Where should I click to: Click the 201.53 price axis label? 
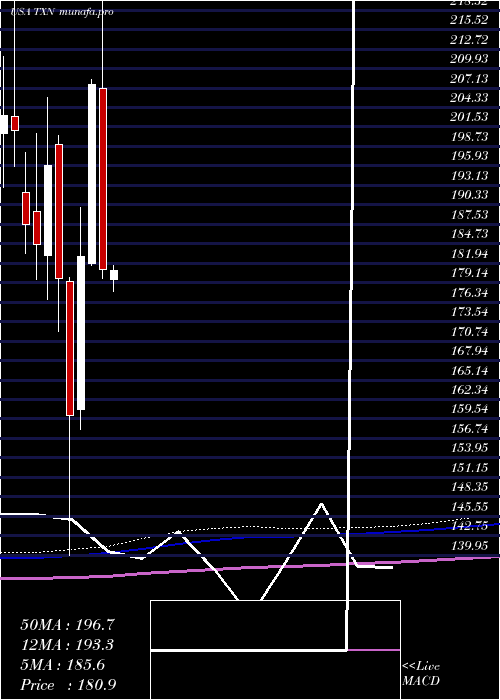469,117
